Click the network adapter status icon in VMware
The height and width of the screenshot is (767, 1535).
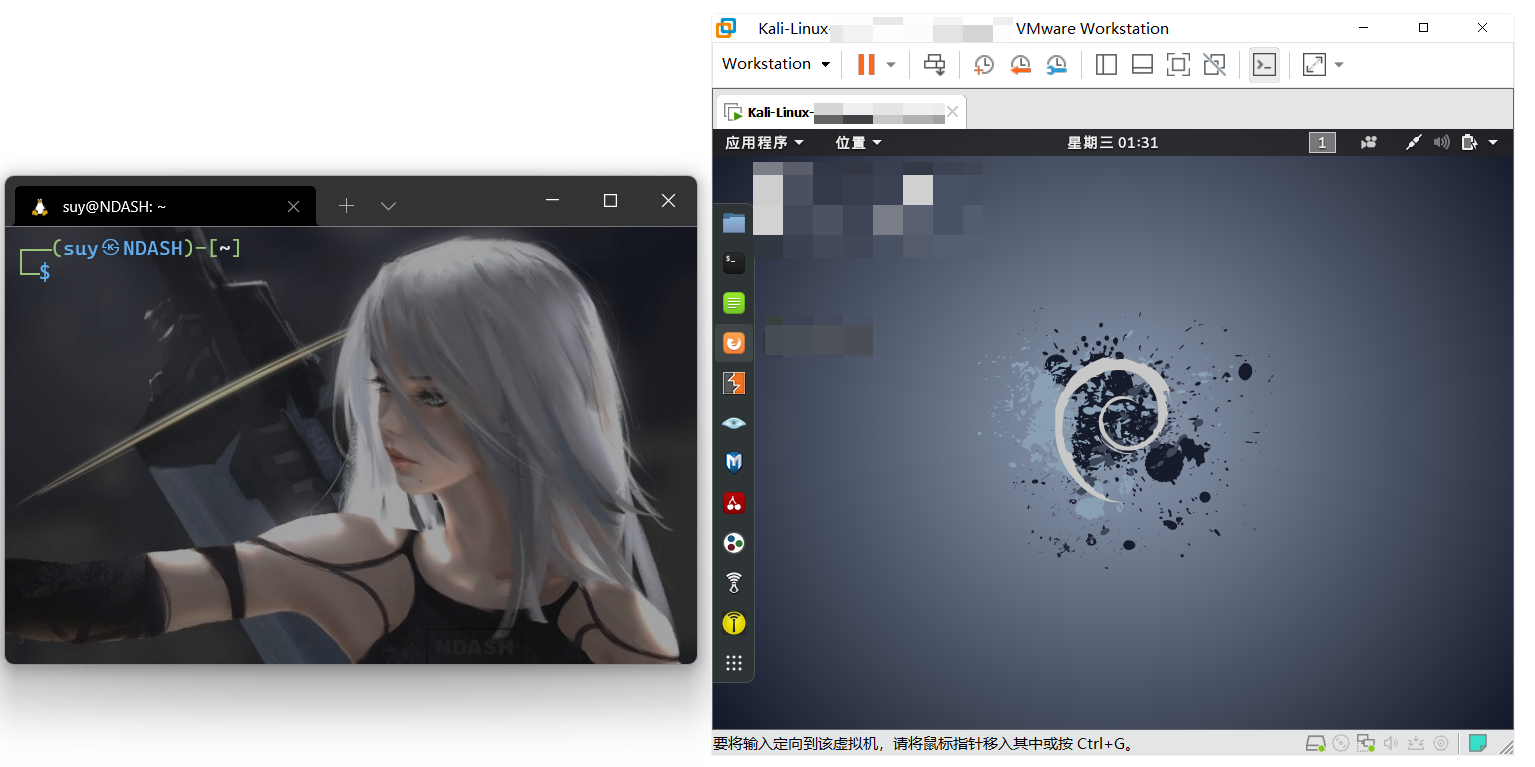tap(1366, 743)
